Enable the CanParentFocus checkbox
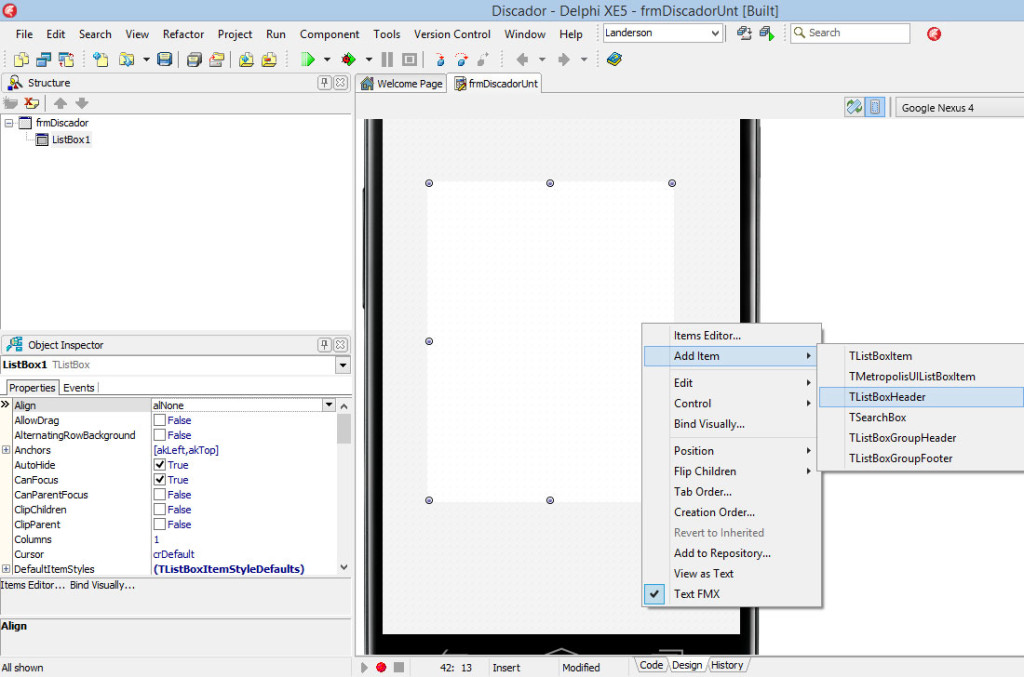The width and height of the screenshot is (1024, 677). coord(159,495)
